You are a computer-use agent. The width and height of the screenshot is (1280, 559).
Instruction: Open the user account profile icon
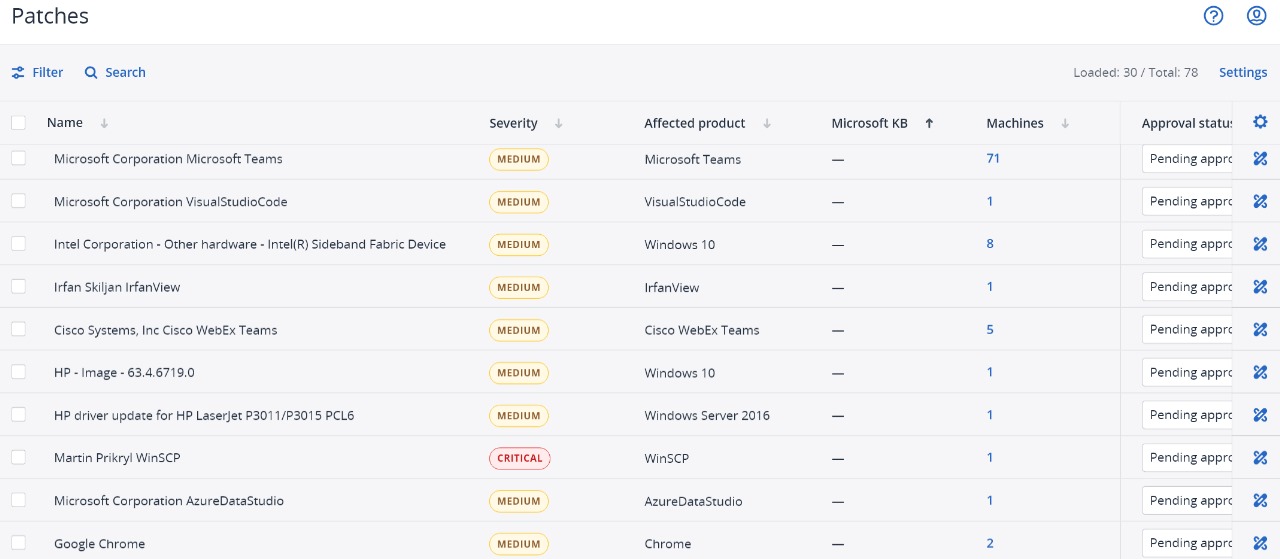click(x=1257, y=16)
